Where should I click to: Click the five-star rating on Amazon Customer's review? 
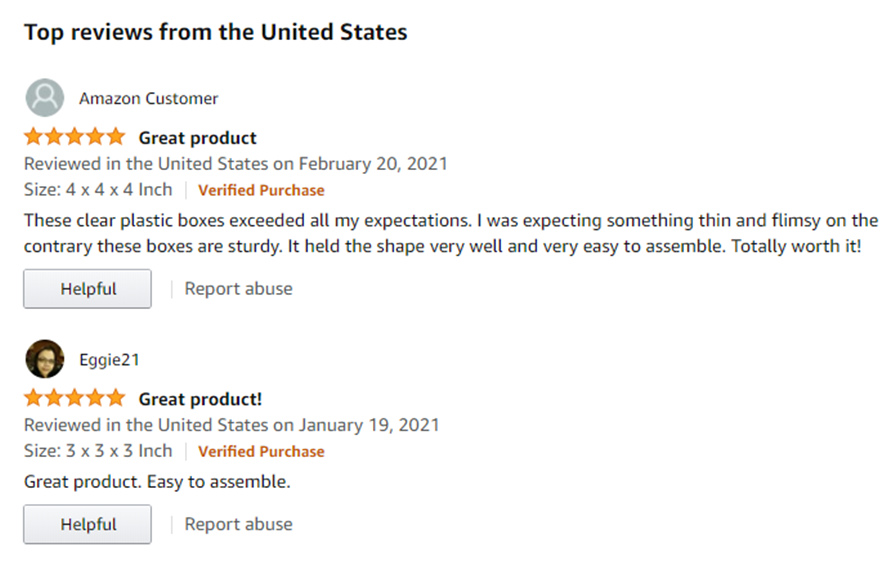[75, 137]
